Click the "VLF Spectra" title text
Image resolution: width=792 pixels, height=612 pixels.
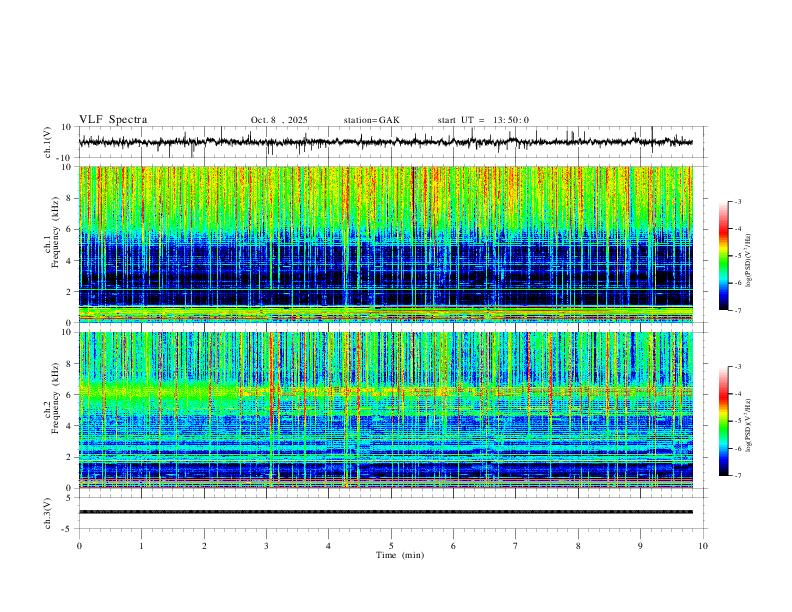click(113, 120)
